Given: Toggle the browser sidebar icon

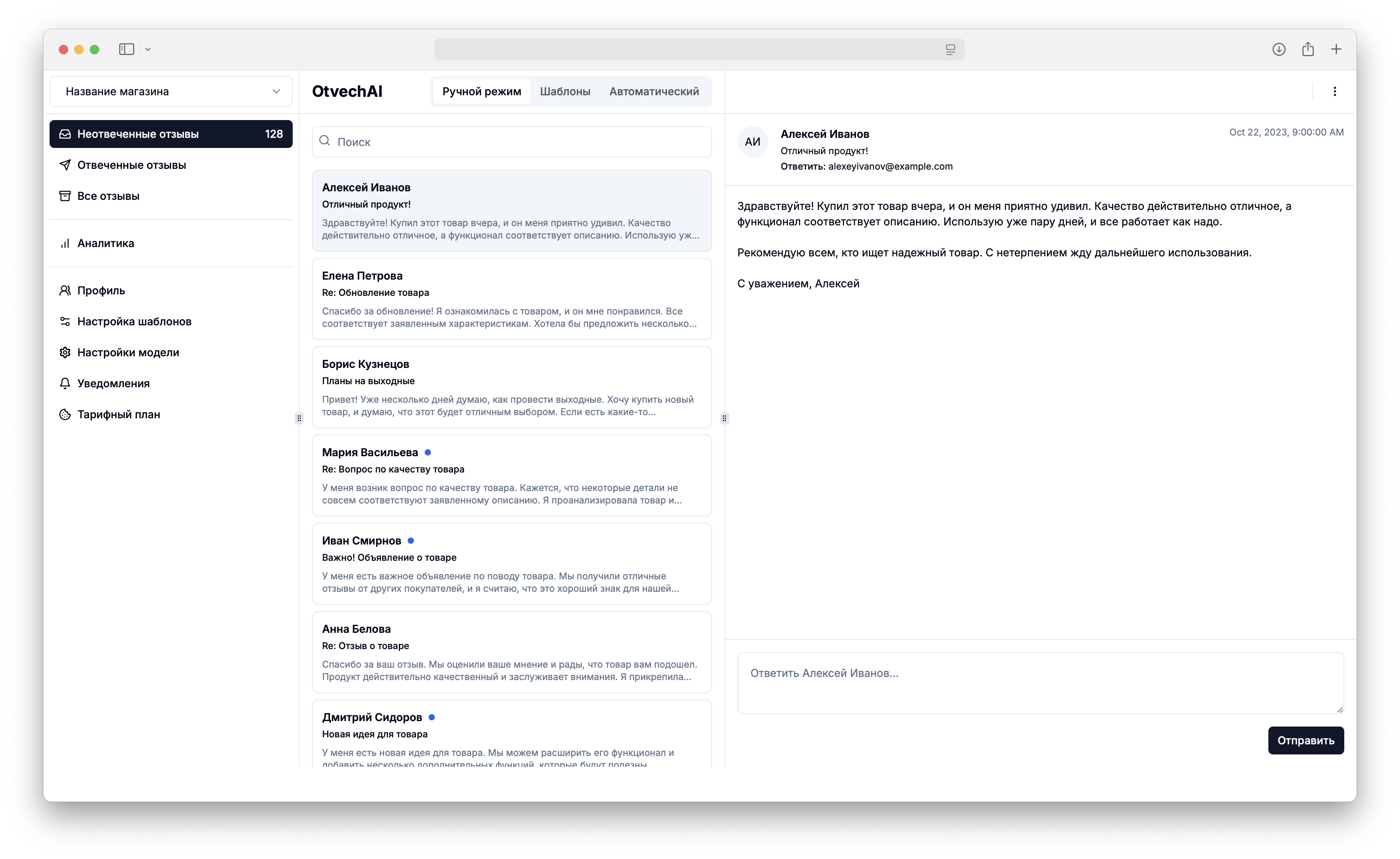Looking at the screenshot, I should [126, 50].
